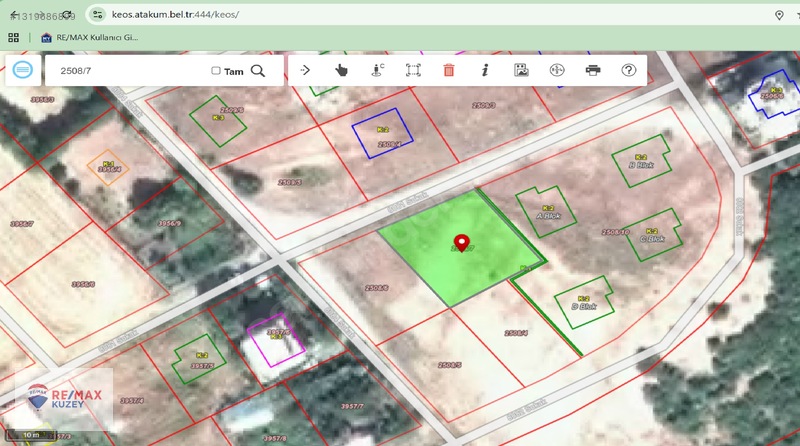The width and height of the screenshot is (800, 446).
Task: Click the C Blok building outline
Action: [x=654, y=235]
